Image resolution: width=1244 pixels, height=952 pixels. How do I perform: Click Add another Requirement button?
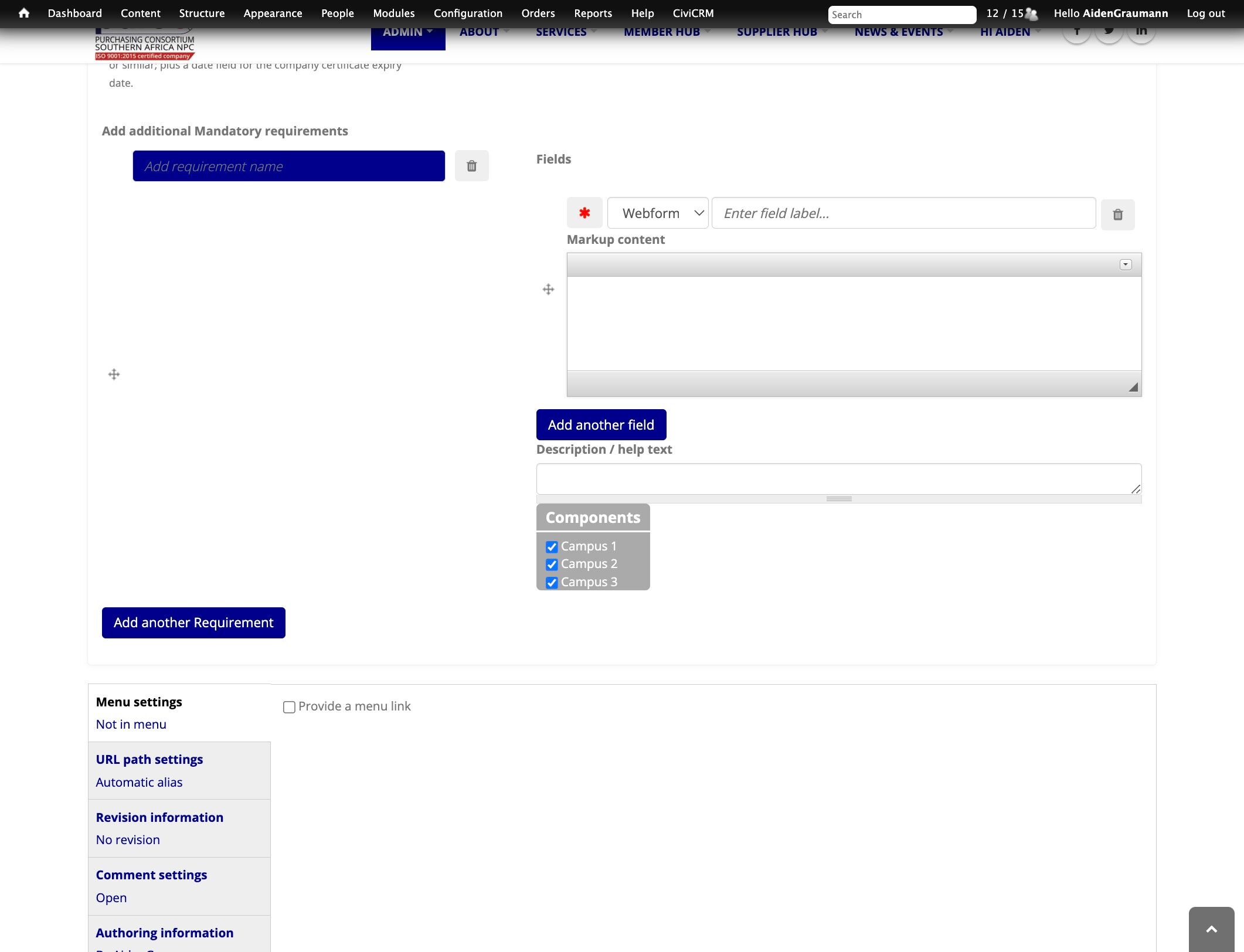pos(193,623)
